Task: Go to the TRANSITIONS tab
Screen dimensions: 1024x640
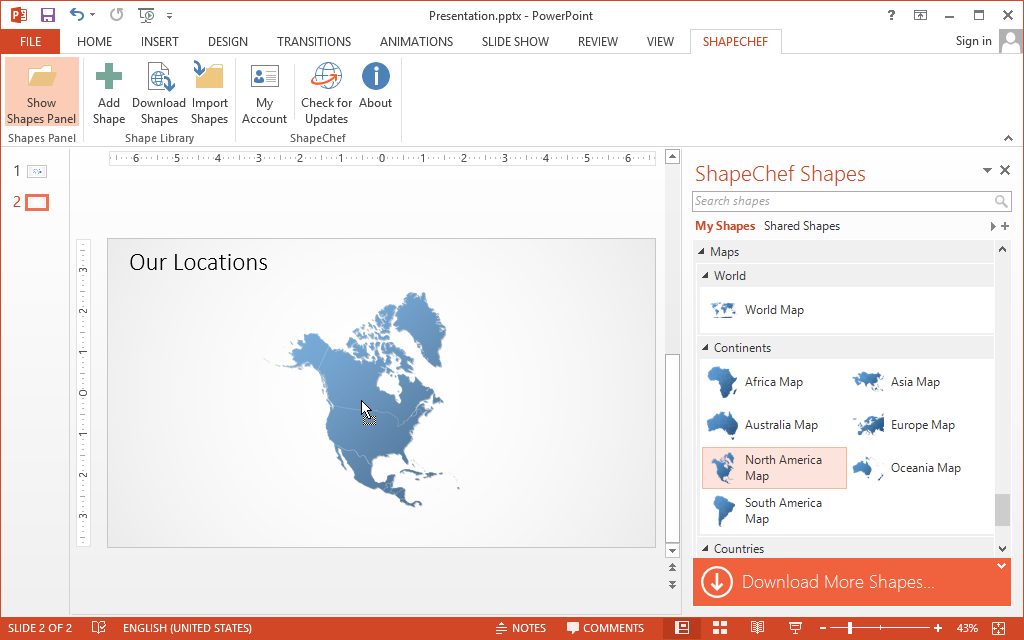Action: [x=313, y=42]
